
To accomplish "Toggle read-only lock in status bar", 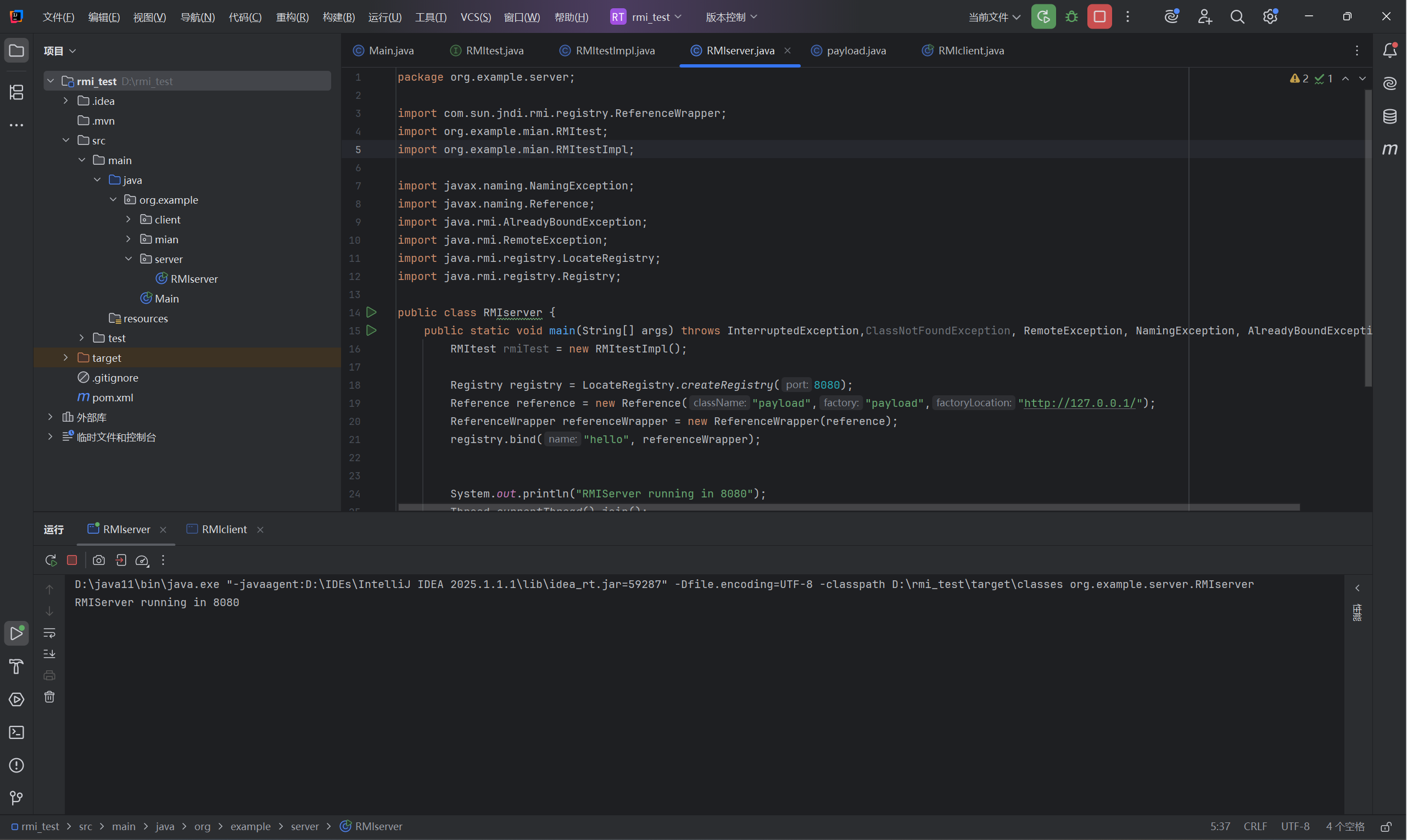I will pyautogui.click(x=1386, y=827).
